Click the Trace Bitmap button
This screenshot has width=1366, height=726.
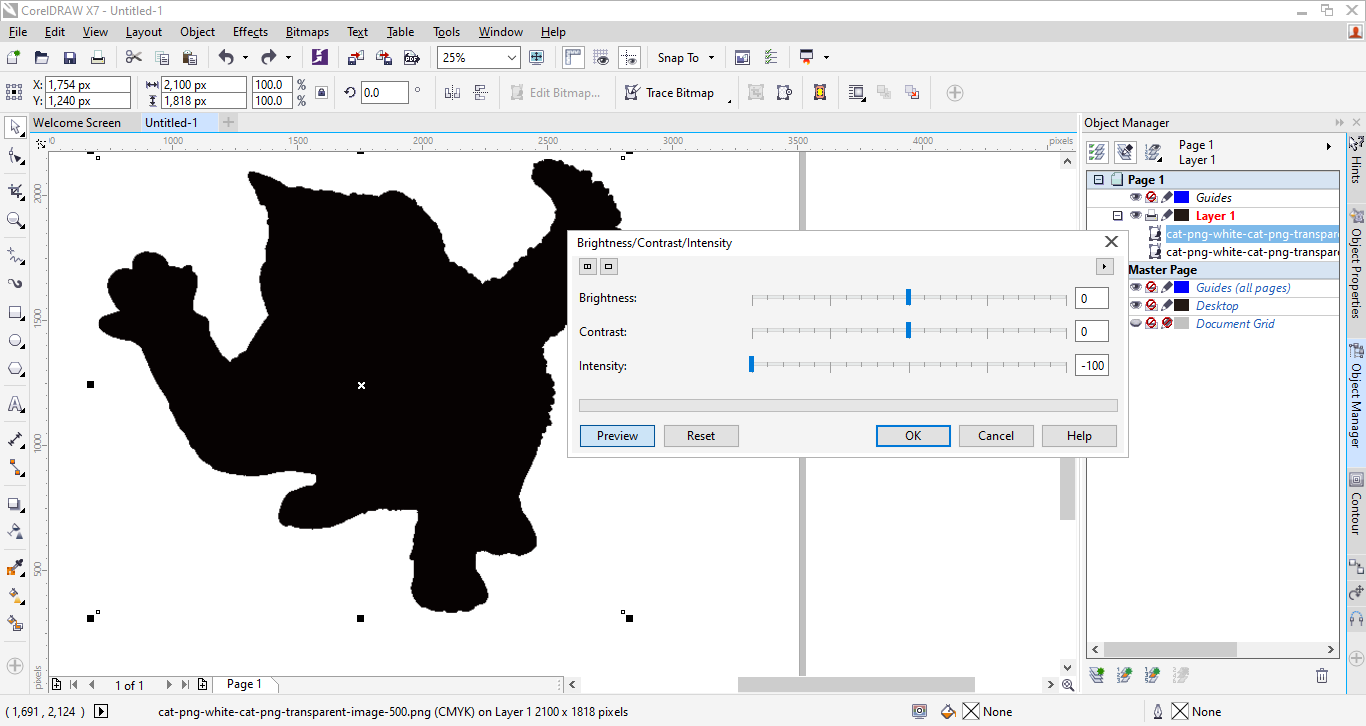(670, 92)
